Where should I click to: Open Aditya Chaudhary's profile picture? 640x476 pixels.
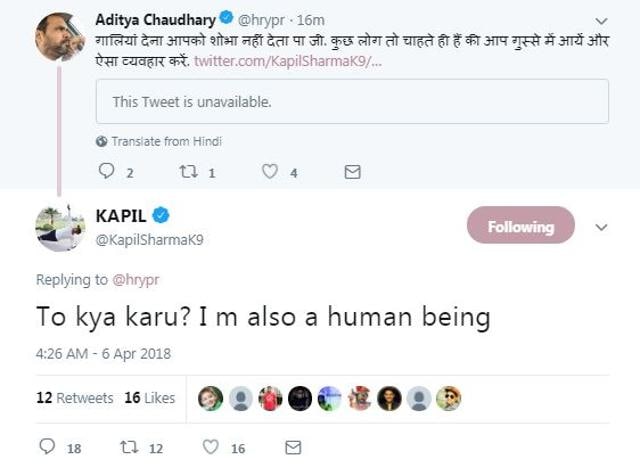[60, 37]
